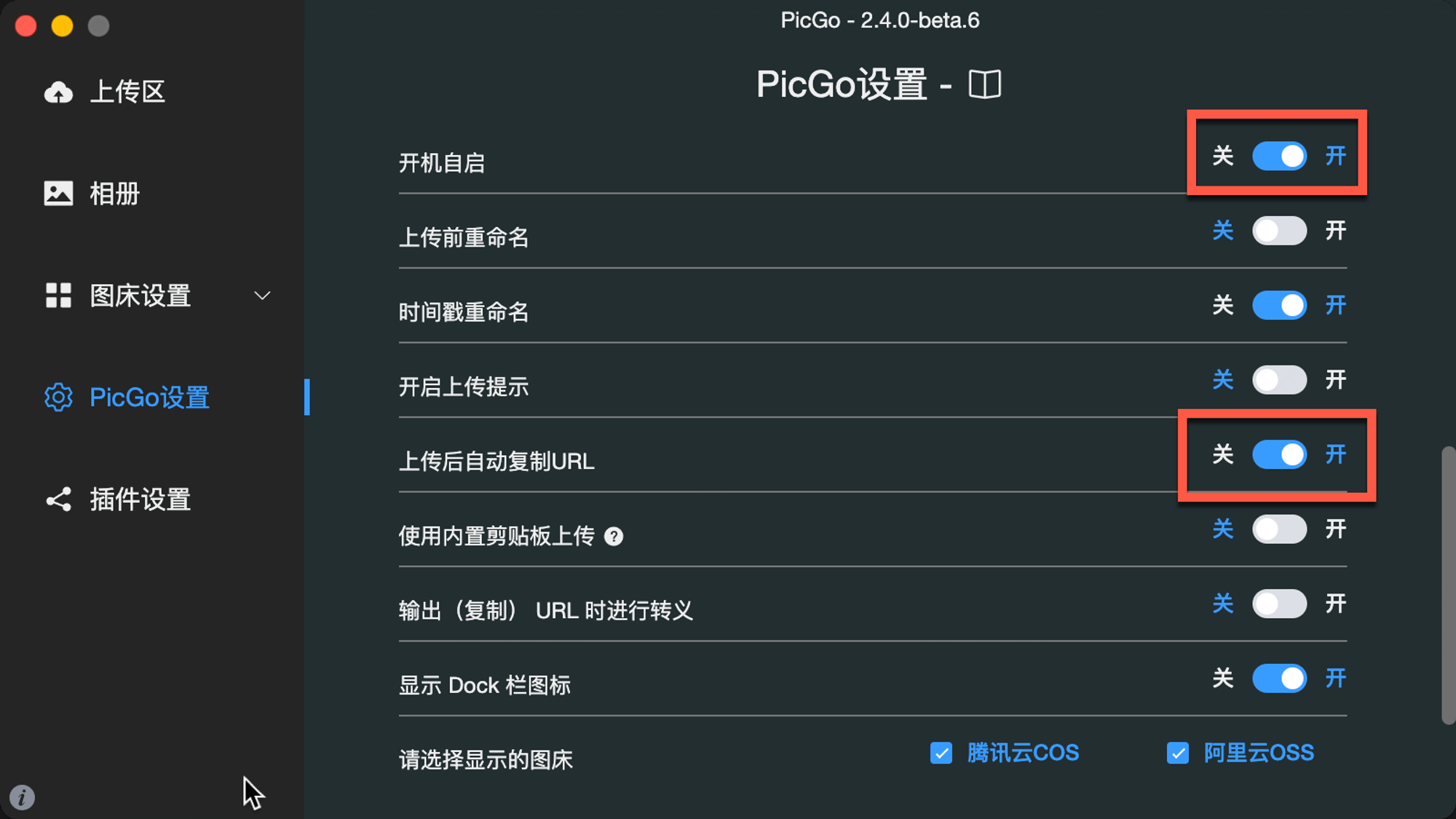This screenshot has width=1456, height=819.
Task: Enable the 上传前重命名 switch
Action: click(1279, 231)
